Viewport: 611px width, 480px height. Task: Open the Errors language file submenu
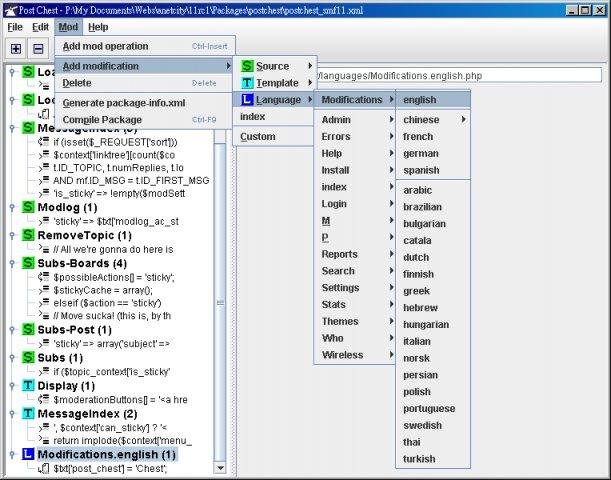(x=355, y=136)
